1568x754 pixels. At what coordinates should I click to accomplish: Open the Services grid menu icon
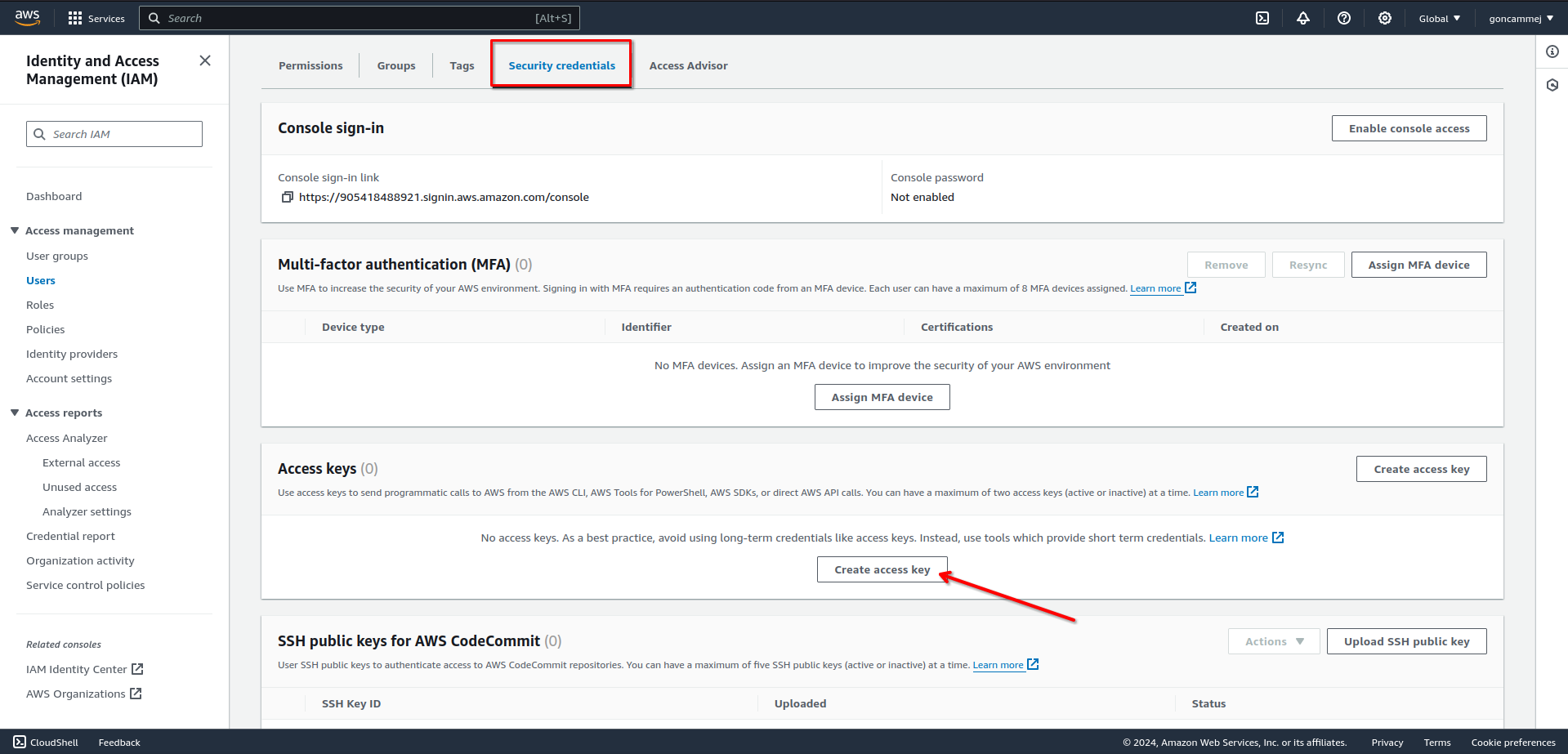coord(75,18)
